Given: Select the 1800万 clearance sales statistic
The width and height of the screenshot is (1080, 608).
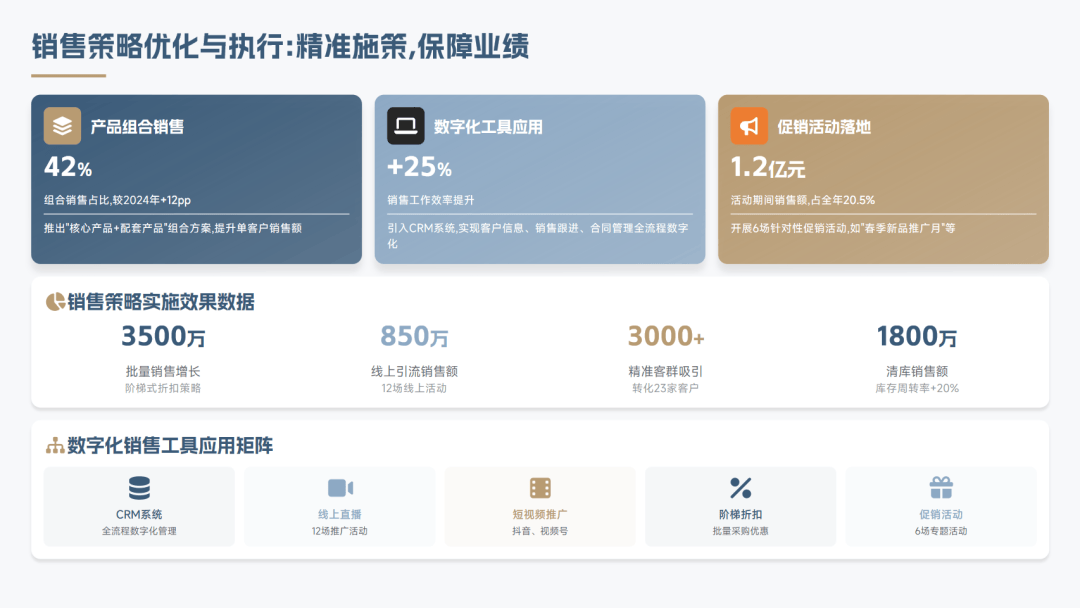Looking at the screenshot, I should click(x=916, y=337).
